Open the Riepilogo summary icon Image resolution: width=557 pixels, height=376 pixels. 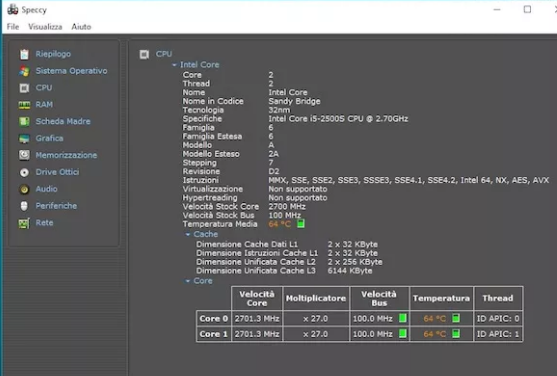click(x=24, y=54)
